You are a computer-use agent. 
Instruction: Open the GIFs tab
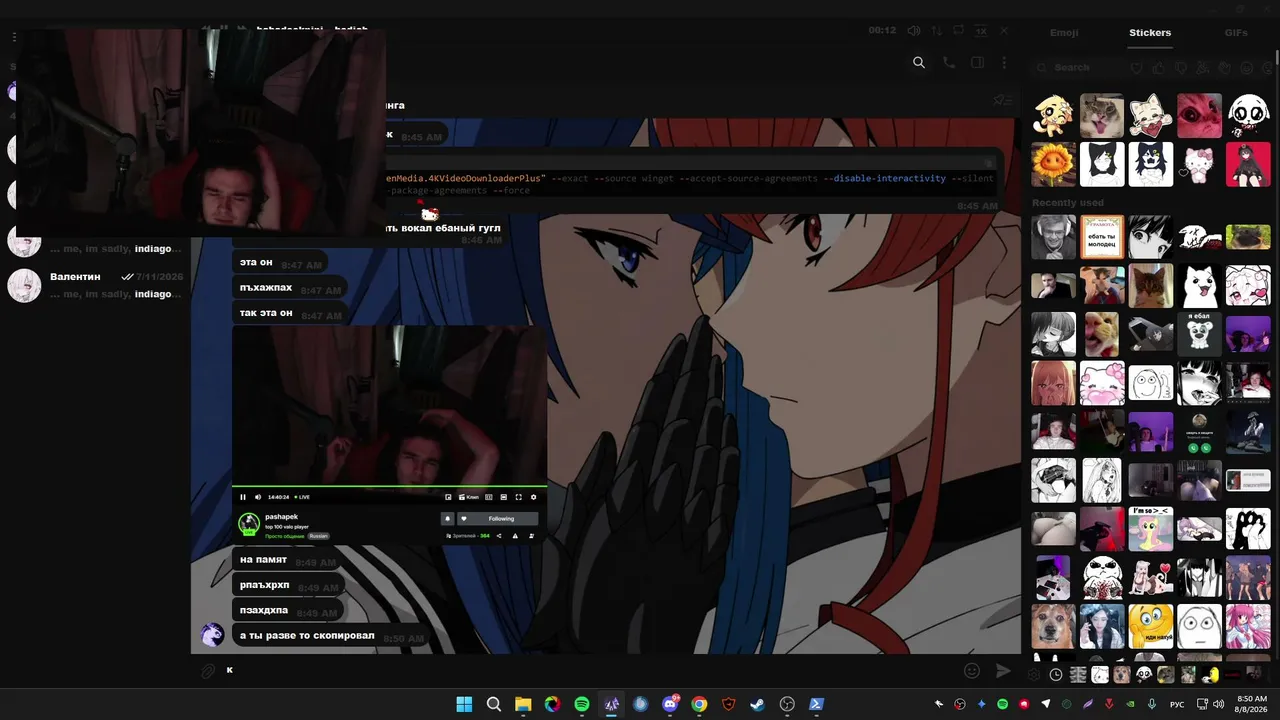click(x=1236, y=33)
